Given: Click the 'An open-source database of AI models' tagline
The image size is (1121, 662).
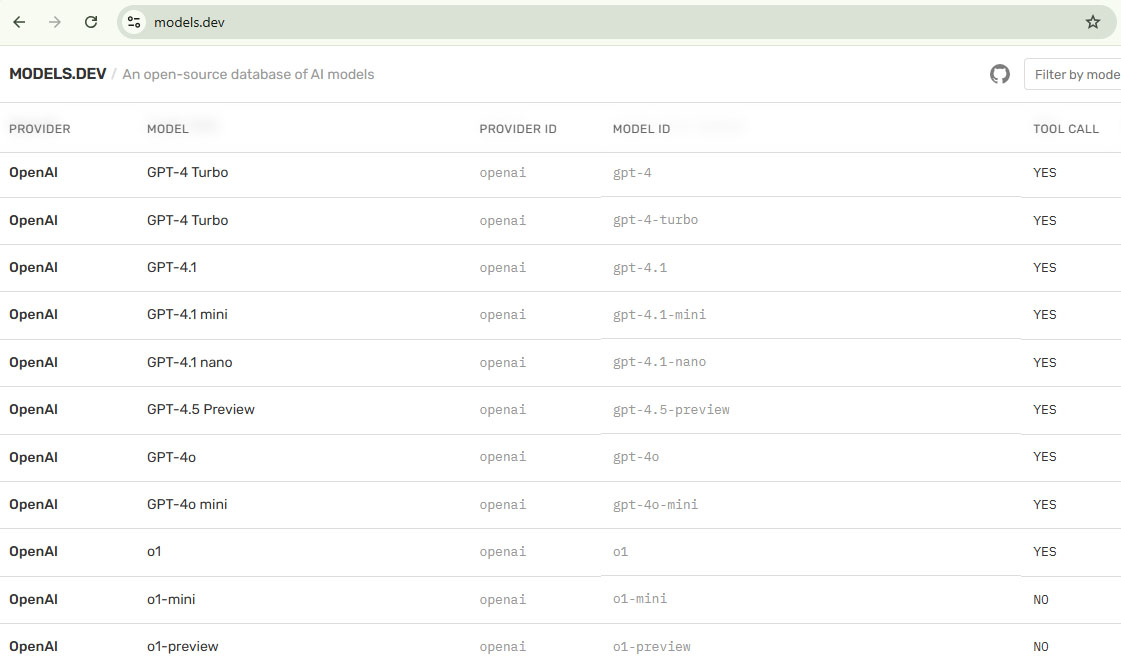Looking at the screenshot, I should click(x=248, y=74).
